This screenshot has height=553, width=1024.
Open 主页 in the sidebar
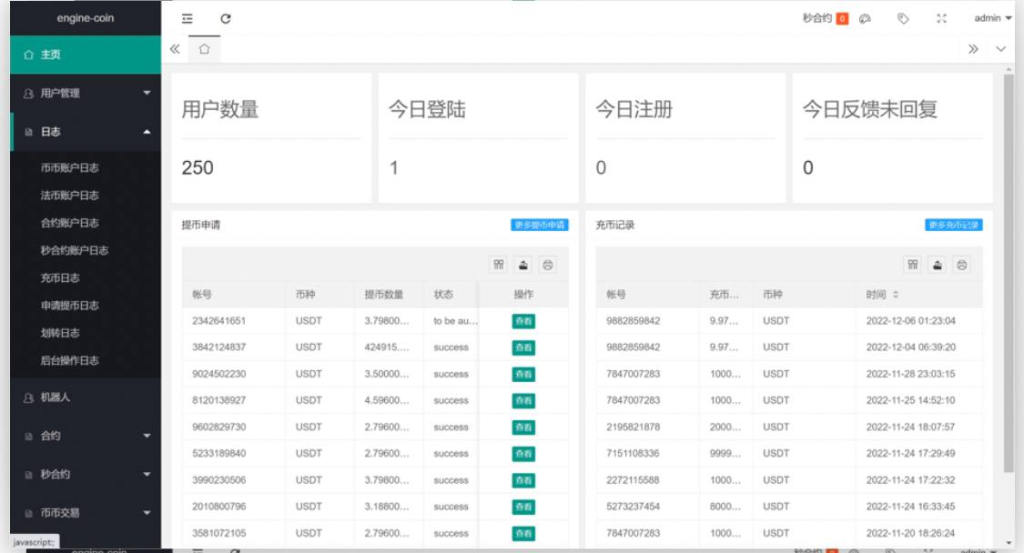coord(86,55)
